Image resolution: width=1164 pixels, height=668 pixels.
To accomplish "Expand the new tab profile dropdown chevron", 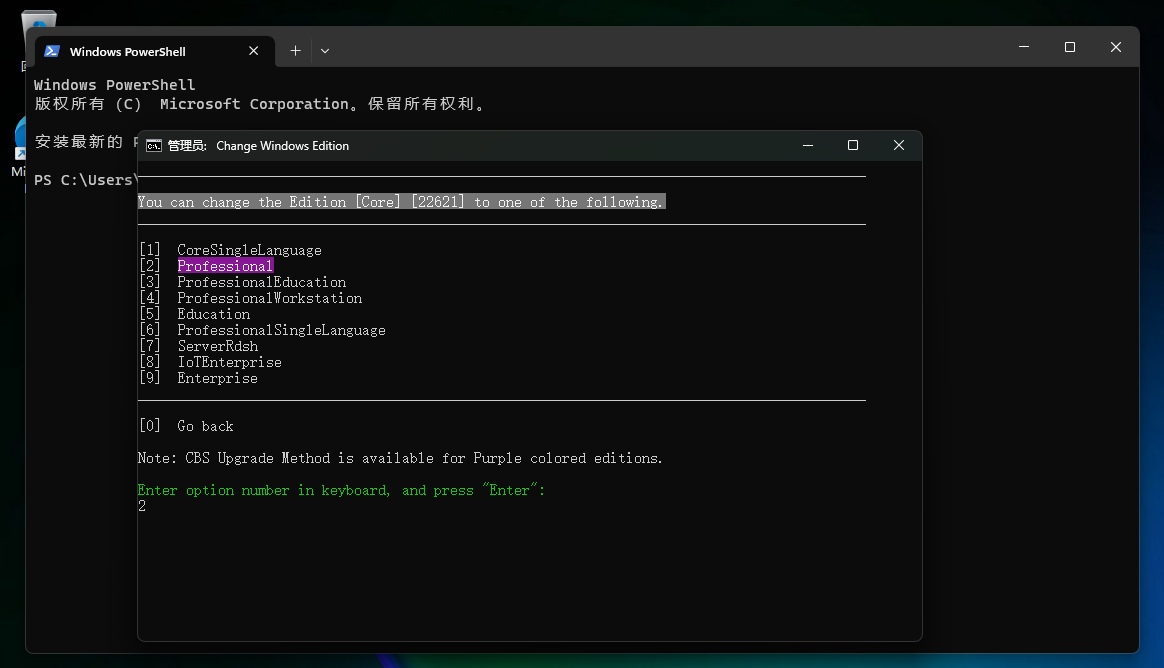I will click(325, 51).
